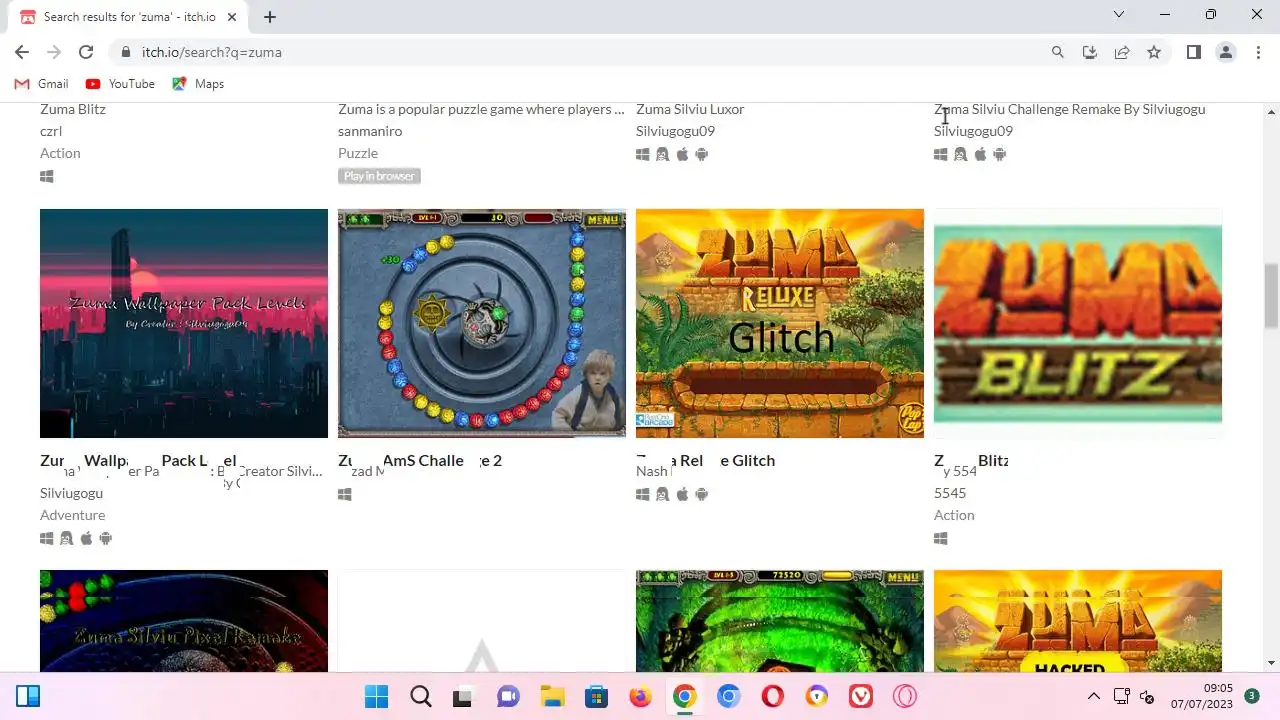Open the Gmail bookmark
This screenshot has height=720, width=1280.
tap(42, 84)
